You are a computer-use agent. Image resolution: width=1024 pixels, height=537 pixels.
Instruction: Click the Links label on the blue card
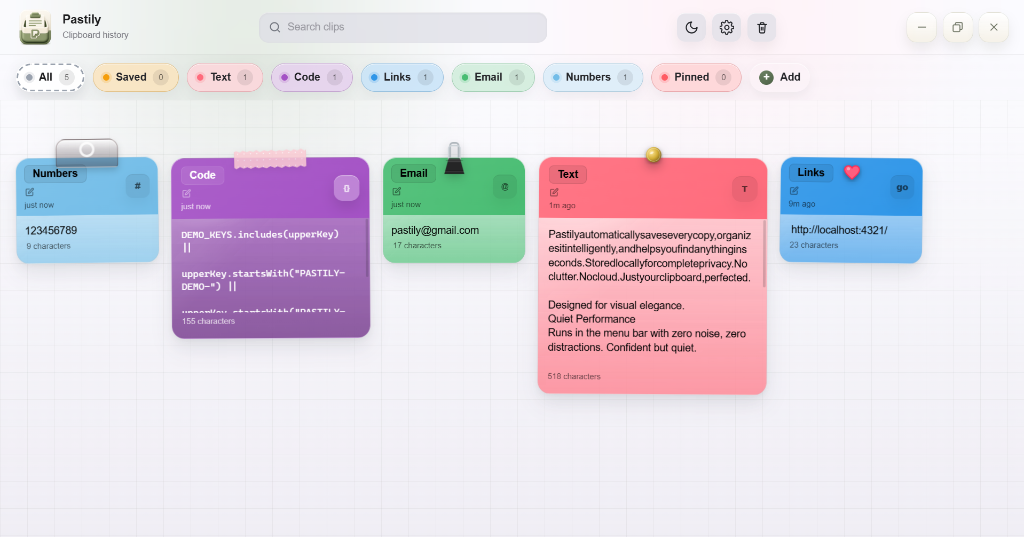[x=810, y=172]
